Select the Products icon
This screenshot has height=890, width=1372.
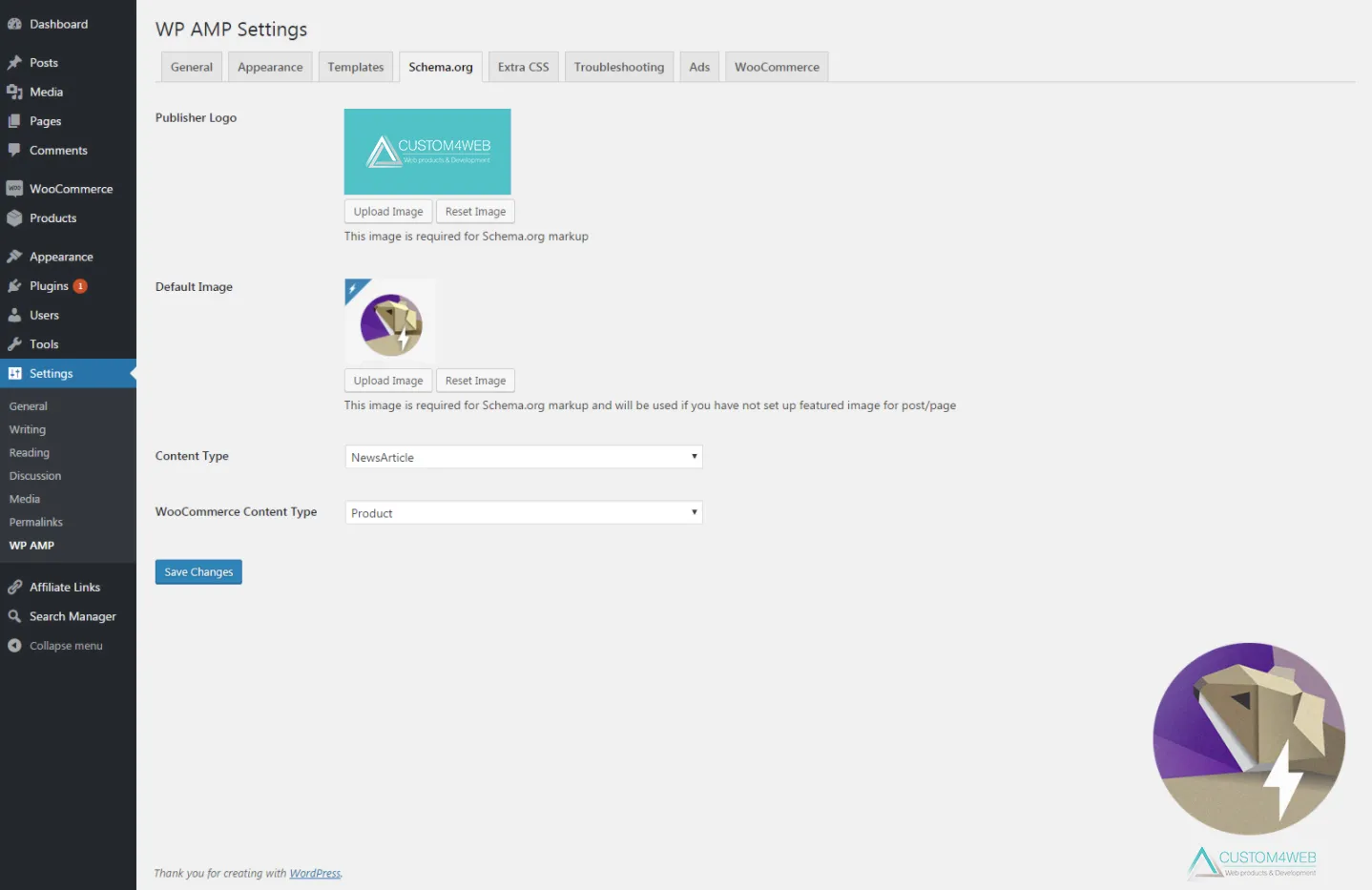pos(16,217)
